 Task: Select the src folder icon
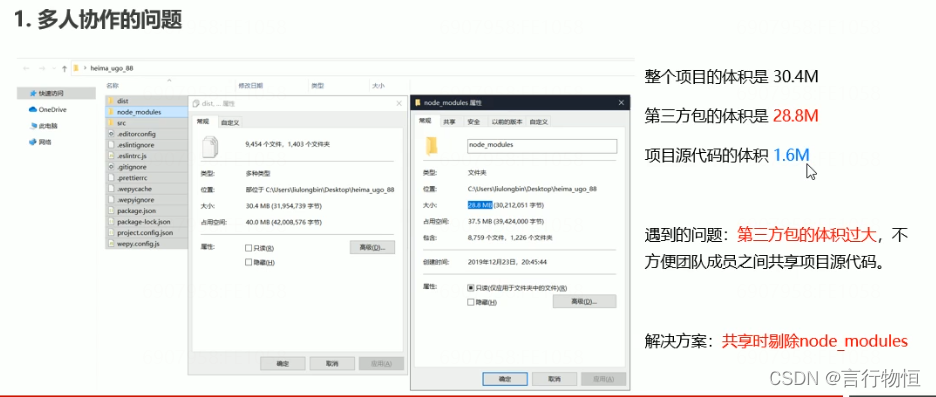tap(110, 123)
